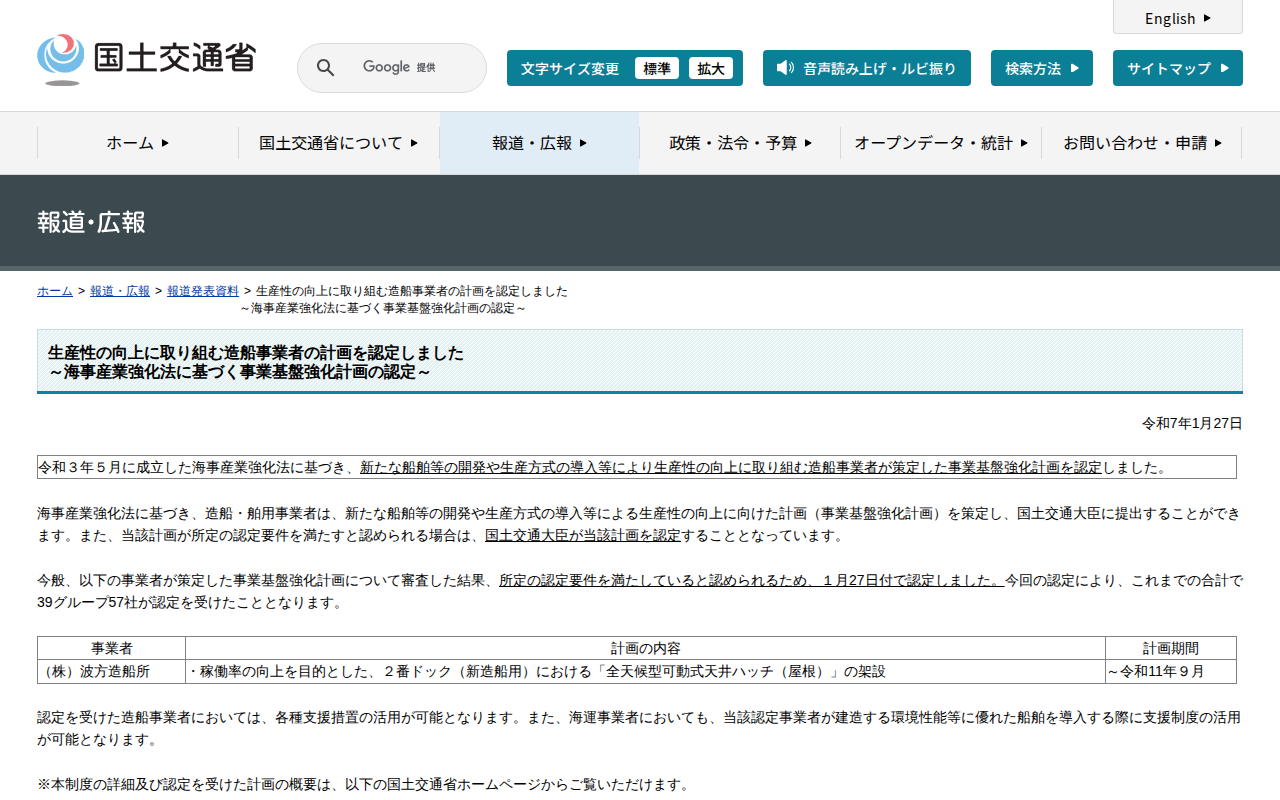The width and height of the screenshot is (1280, 800).
Task: Click the MLIT logo emblem
Action: tap(61, 58)
